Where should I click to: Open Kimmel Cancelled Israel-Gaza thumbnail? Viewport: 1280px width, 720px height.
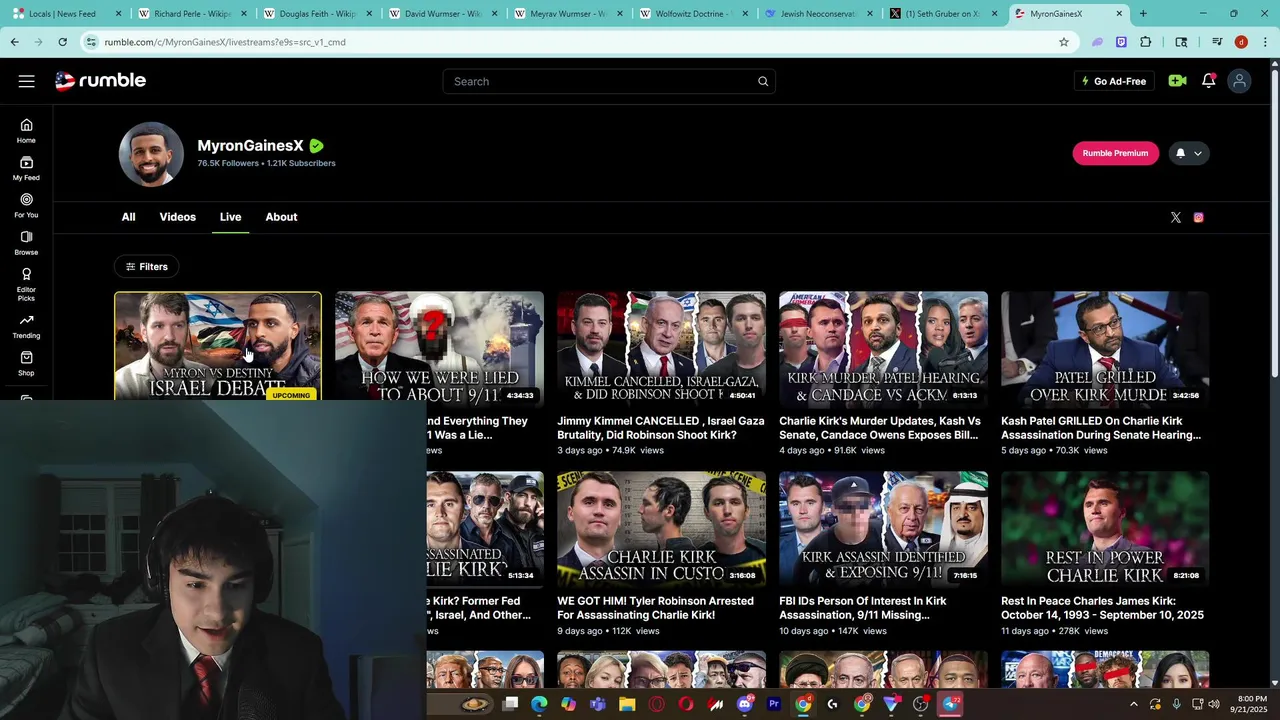point(661,350)
